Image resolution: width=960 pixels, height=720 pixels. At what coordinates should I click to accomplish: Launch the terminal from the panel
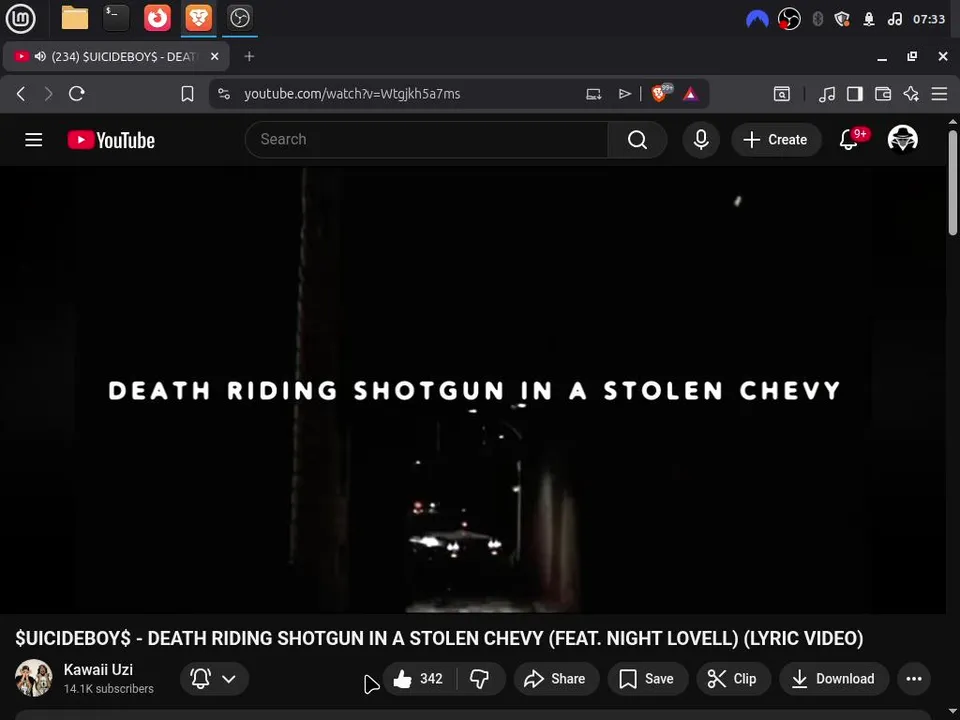pyautogui.click(x=116, y=18)
